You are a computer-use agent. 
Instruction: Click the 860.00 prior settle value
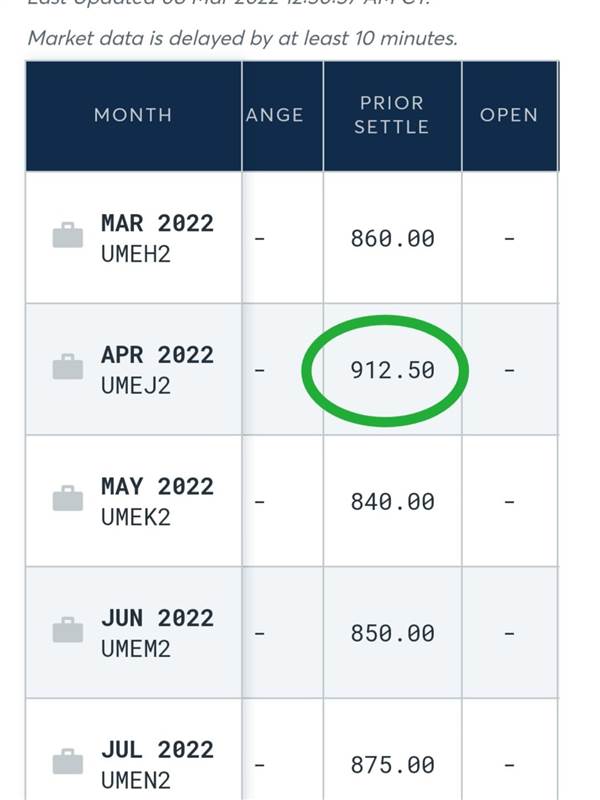point(392,239)
